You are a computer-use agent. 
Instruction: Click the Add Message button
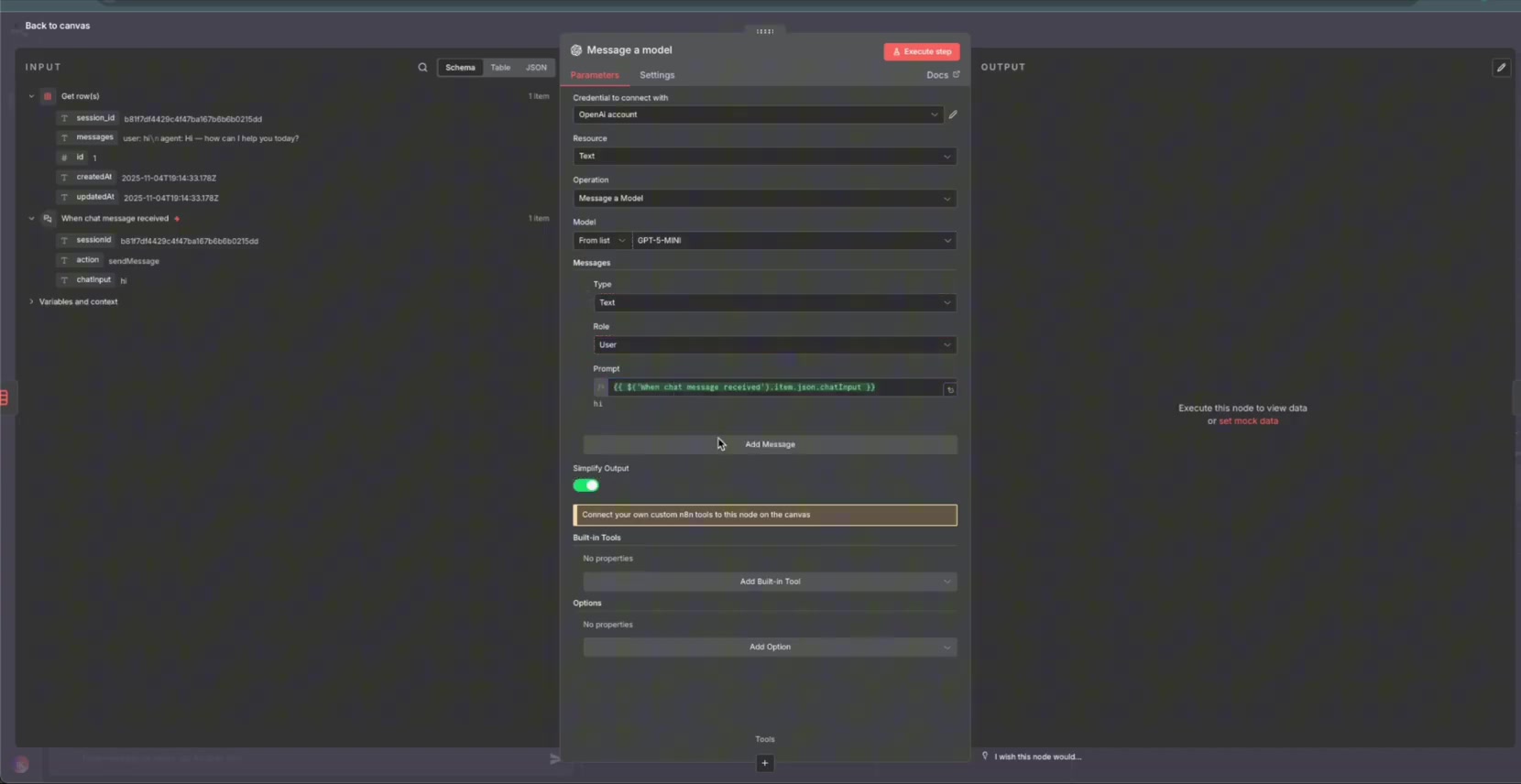point(770,444)
